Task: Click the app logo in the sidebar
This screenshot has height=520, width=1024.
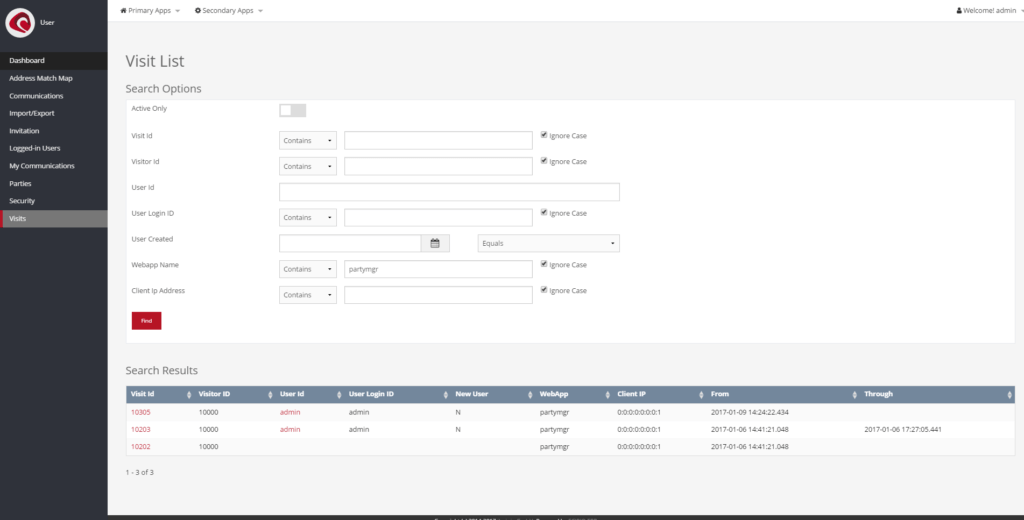Action: [x=21, y=23]
